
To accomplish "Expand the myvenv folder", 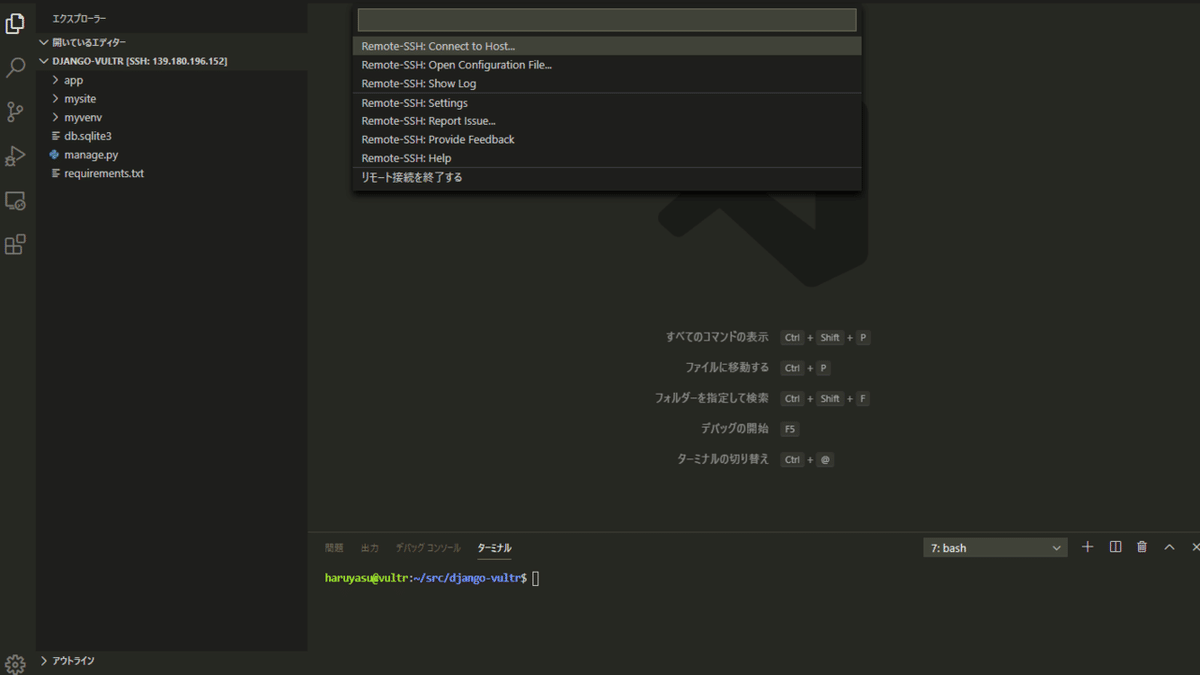I will [171, 117].
